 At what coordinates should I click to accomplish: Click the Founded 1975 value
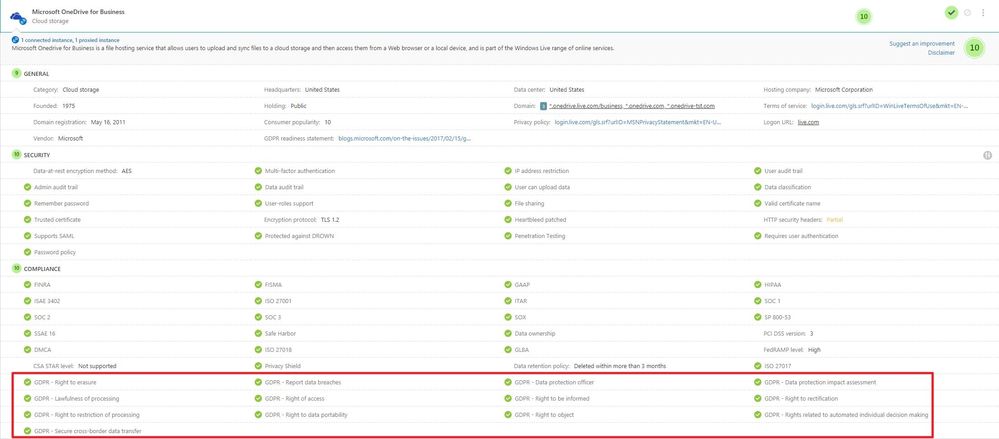69,106
